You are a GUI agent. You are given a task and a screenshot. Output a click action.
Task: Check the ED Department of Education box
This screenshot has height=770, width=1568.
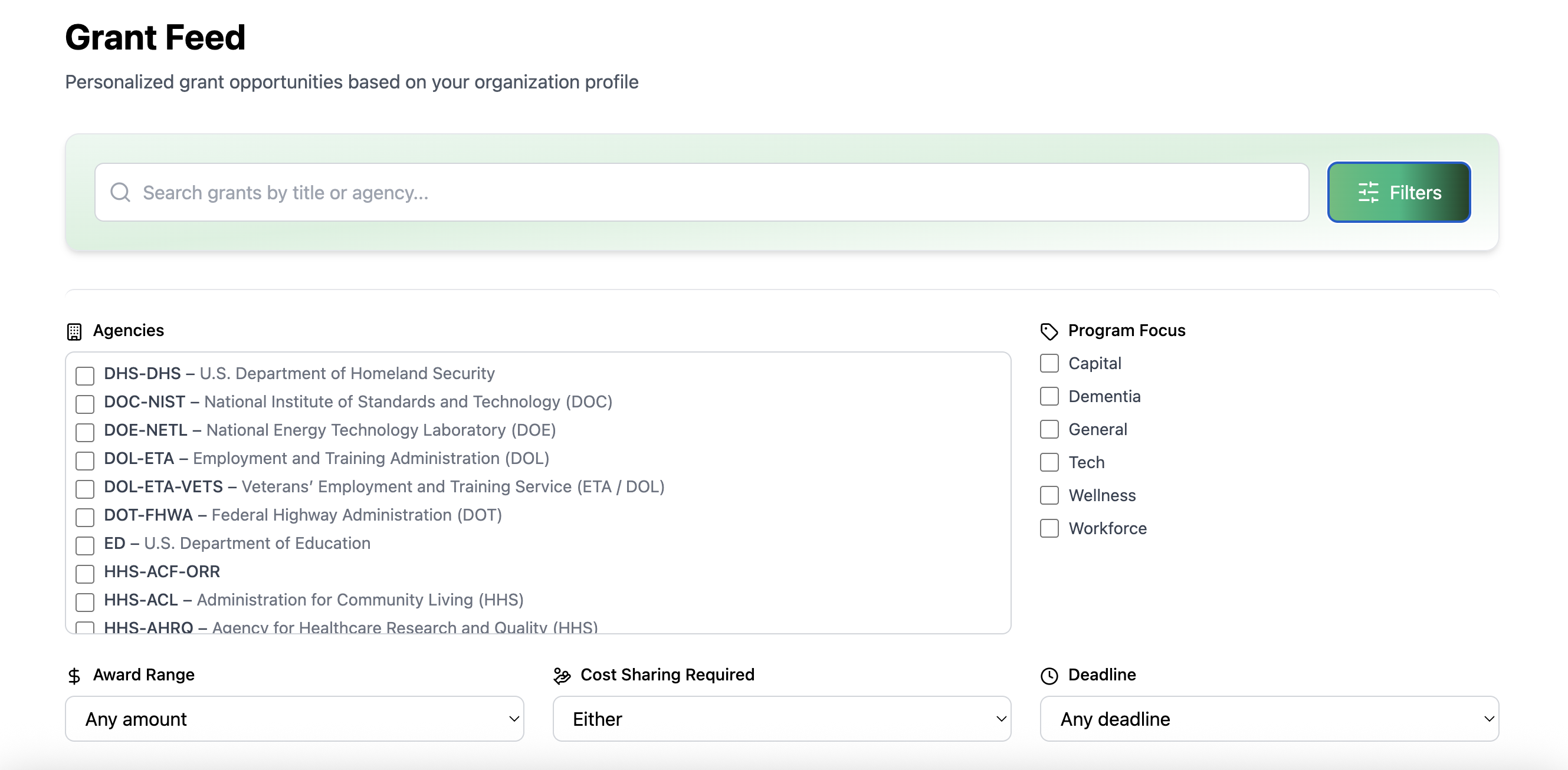[84, 545]
